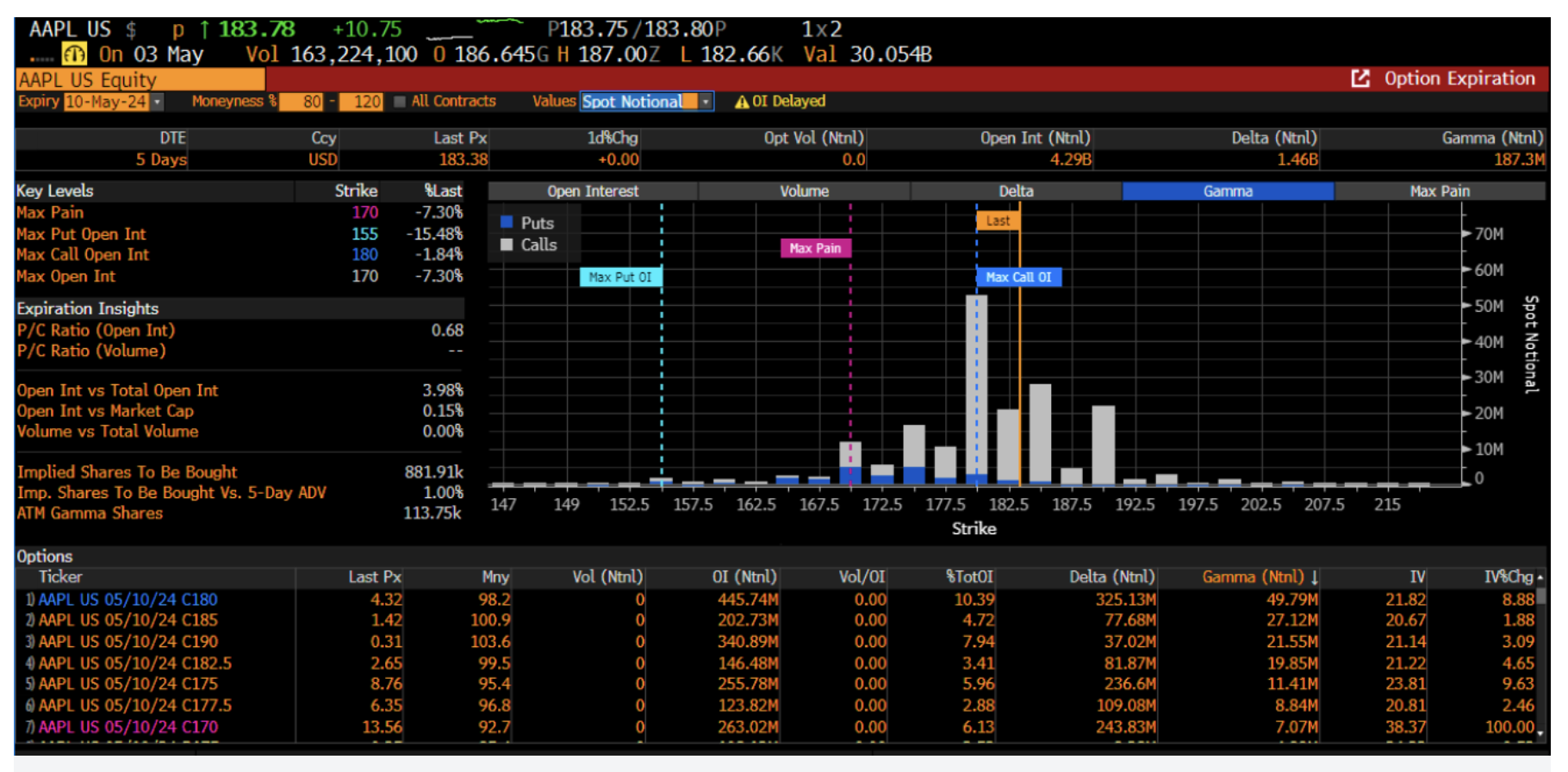Click the blue Puts legend swatch
This screenshot has width=1568, height=772.
pyautogui.click(x=507, y=222)
